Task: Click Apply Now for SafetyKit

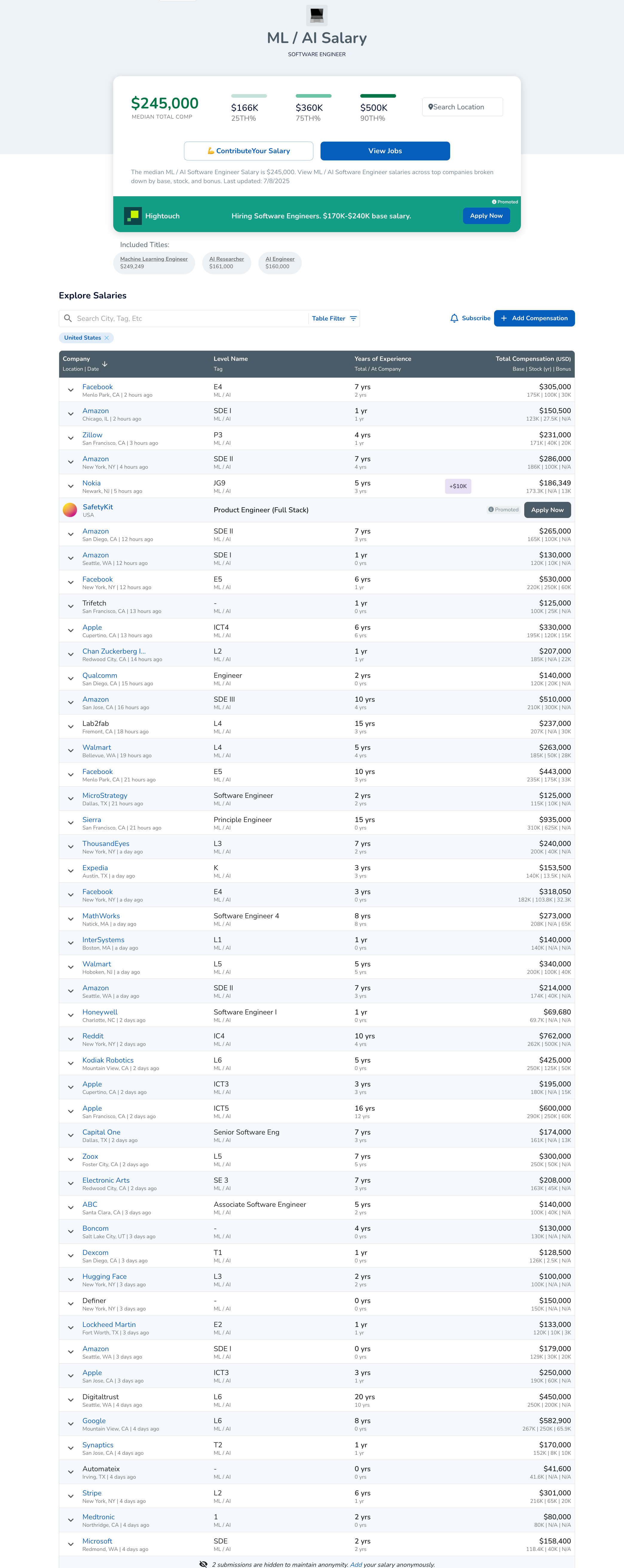Action: (547, 510)
